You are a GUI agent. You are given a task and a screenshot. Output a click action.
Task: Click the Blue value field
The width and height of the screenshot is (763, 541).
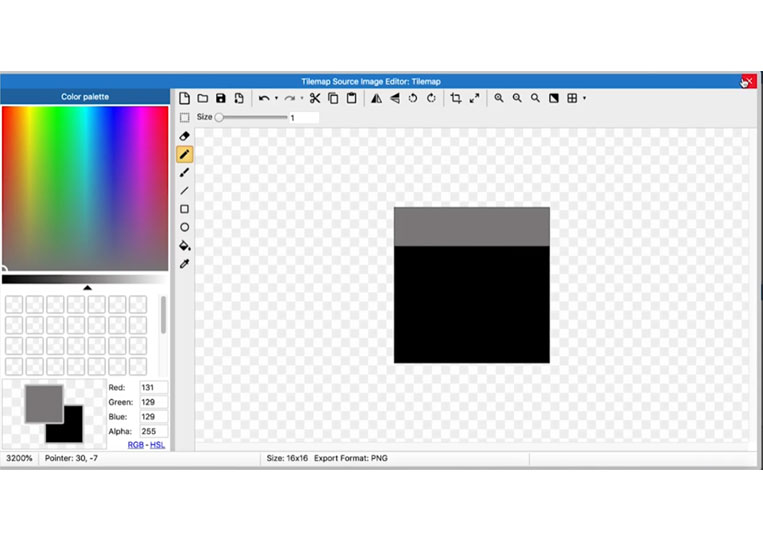(x=153, y=417)
